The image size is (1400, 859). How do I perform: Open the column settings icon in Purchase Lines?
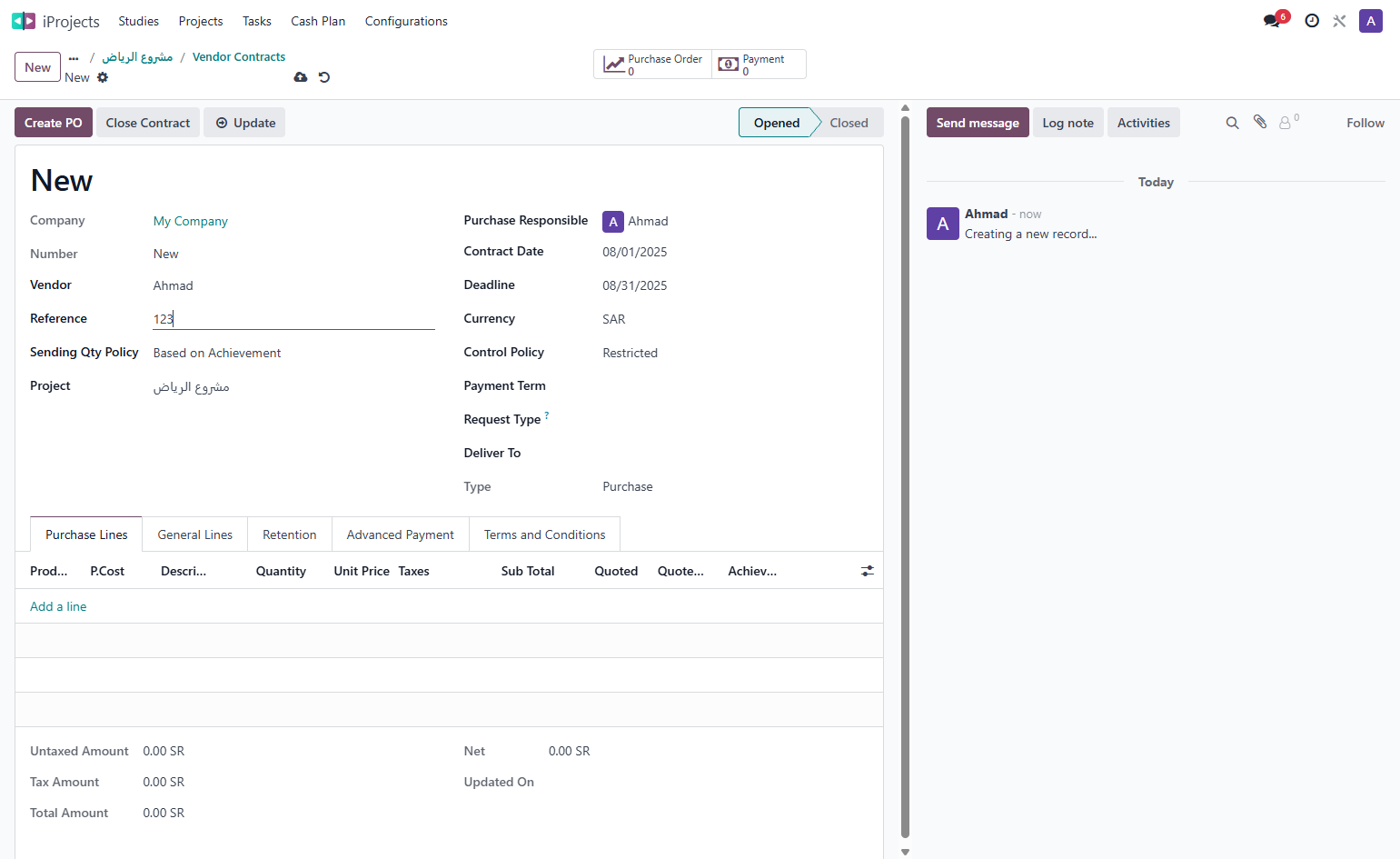868,571
